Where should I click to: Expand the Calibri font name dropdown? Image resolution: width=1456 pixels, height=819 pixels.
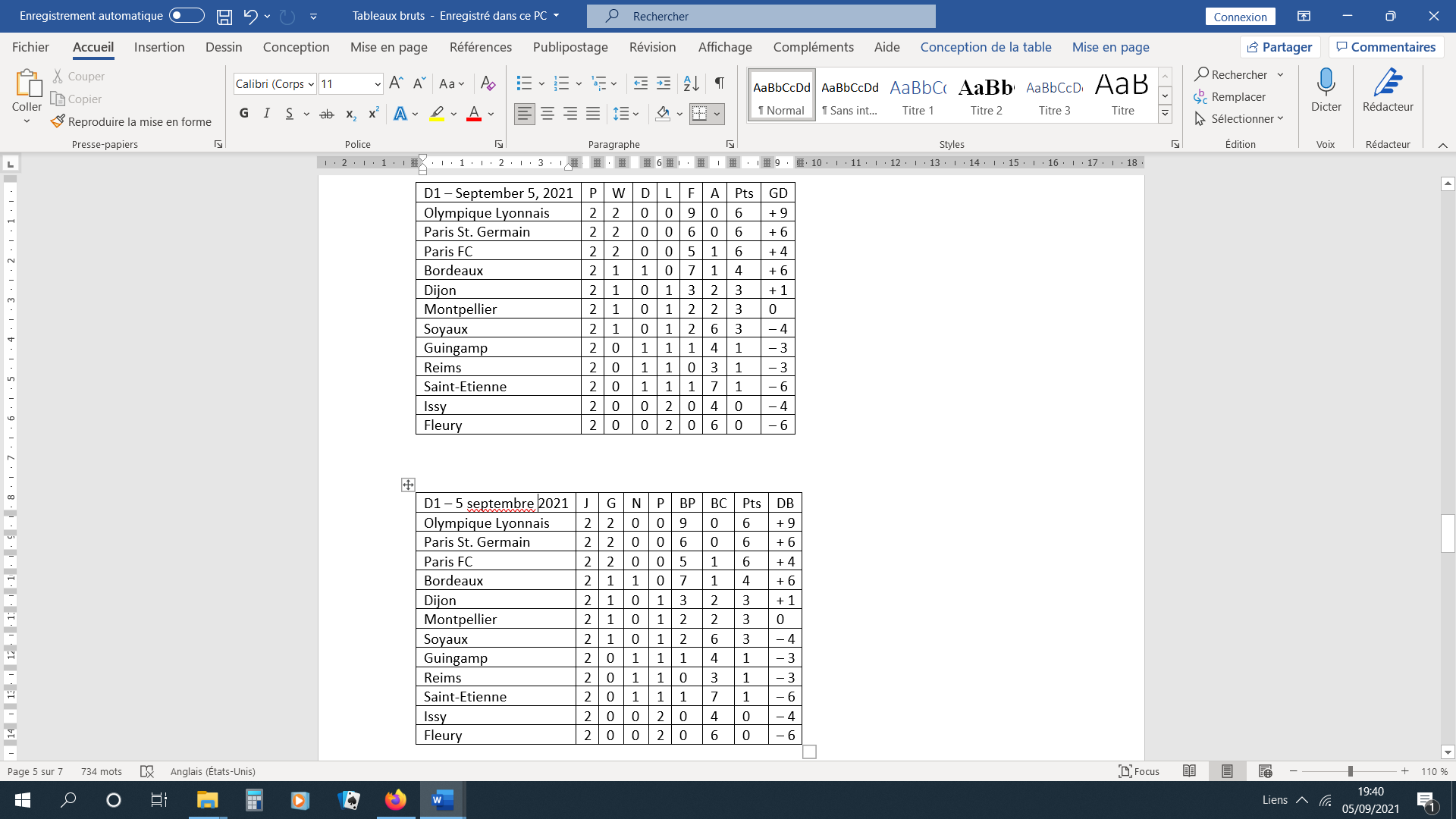tap(311, 84)
